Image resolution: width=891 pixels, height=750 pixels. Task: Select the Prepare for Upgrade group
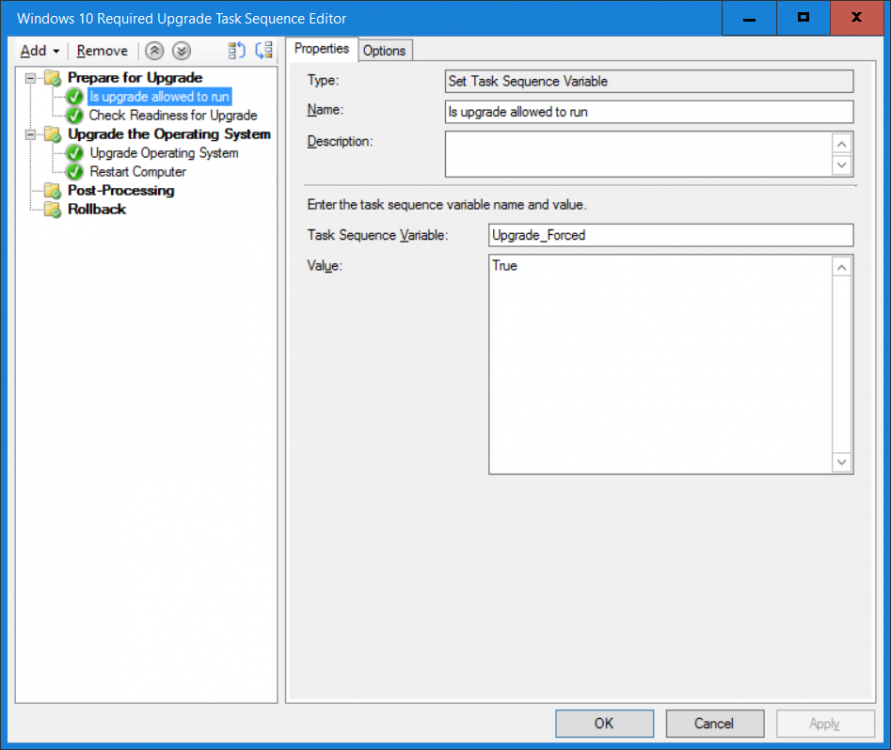pos(135,78)
